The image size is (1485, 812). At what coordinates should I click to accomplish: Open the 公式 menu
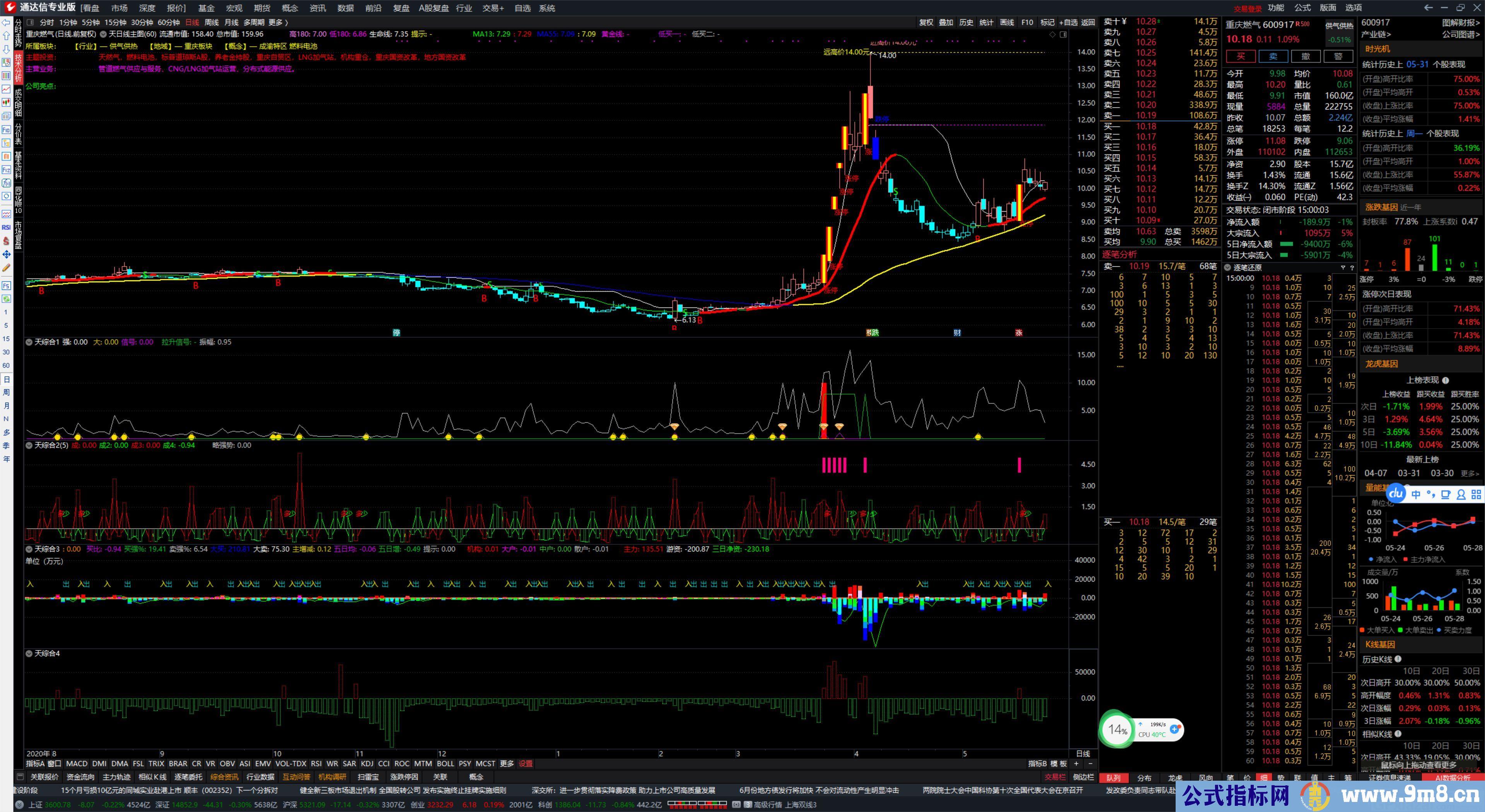click(x=1302, y=7)
